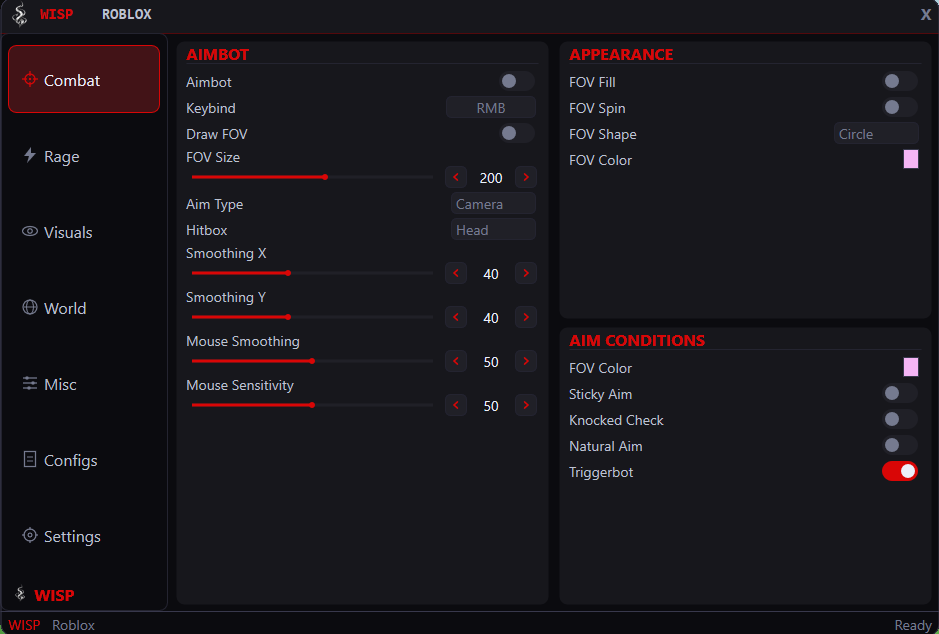Screen dimensions: 939x634
Task: Decrease FOV Size with left arrow
Action: click(x=456, y=177)
